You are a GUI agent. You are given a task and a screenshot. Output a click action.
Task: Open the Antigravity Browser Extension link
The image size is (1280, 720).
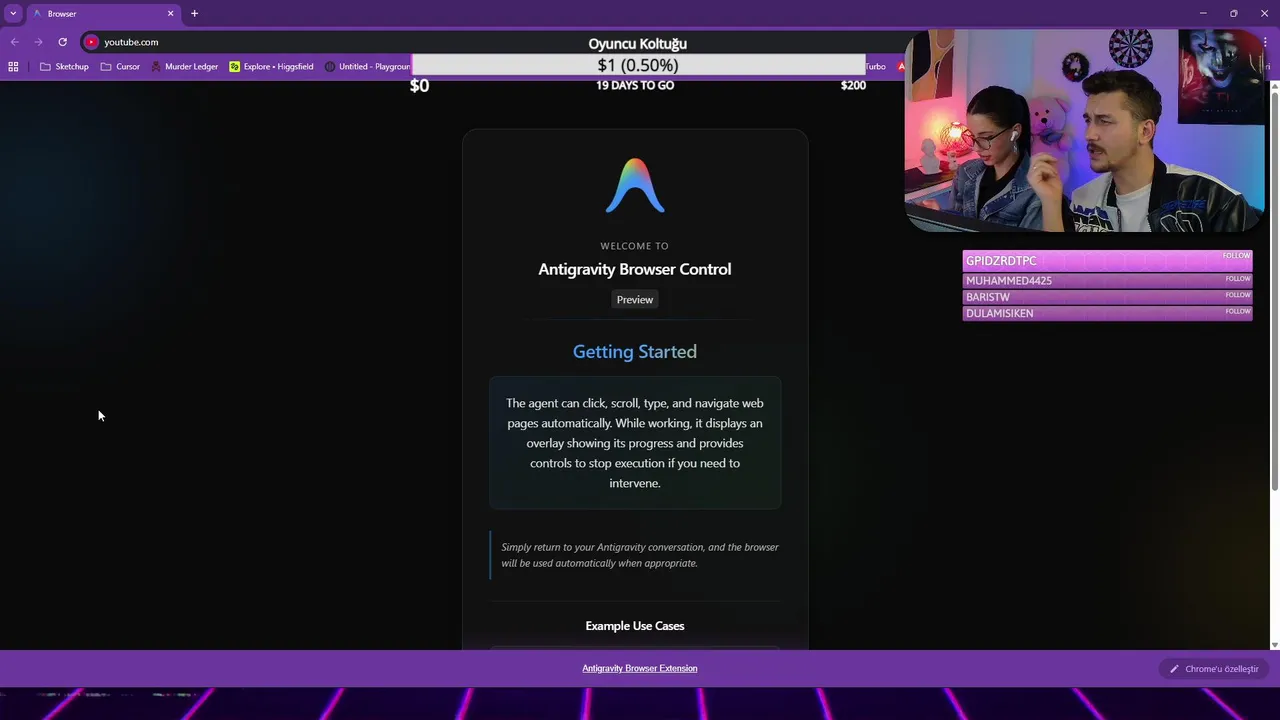(640, 668)
